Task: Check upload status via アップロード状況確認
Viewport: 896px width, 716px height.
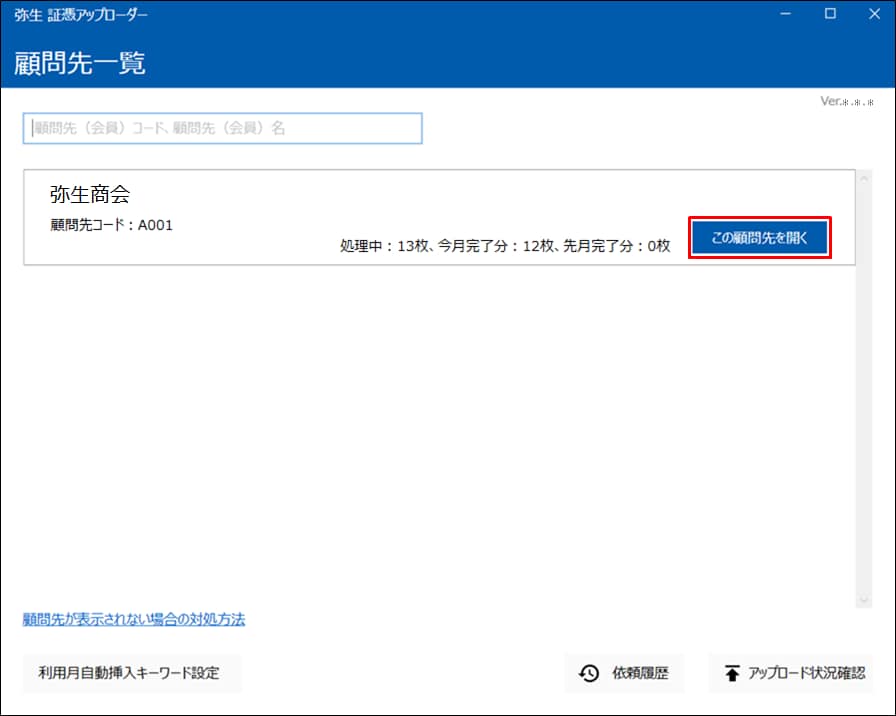Action: [x=790, y=674]
